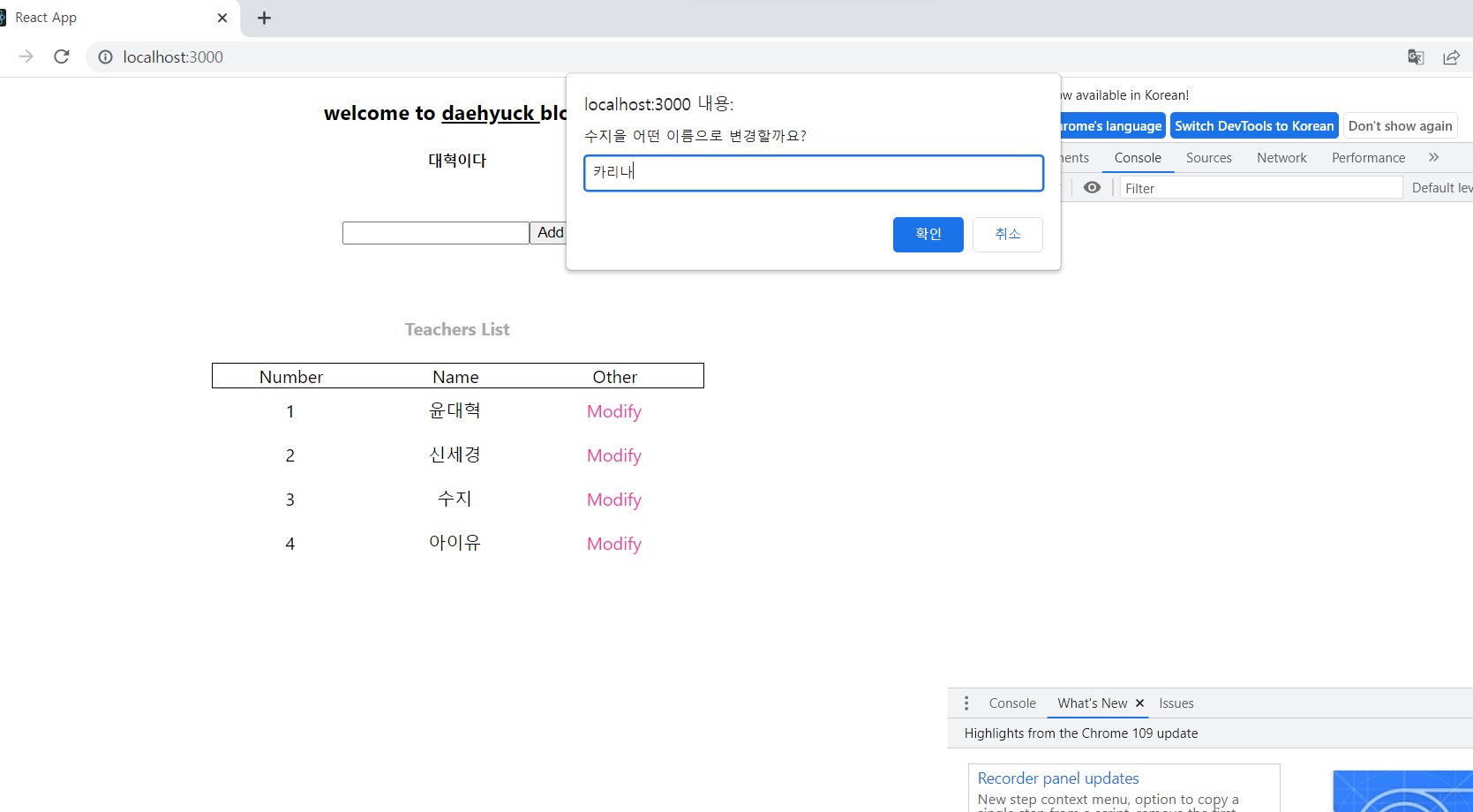This screenshot has width=1473, height=812.
Task: Open the Elements tab in DevTools
Action: click(x=1076, y=157)
